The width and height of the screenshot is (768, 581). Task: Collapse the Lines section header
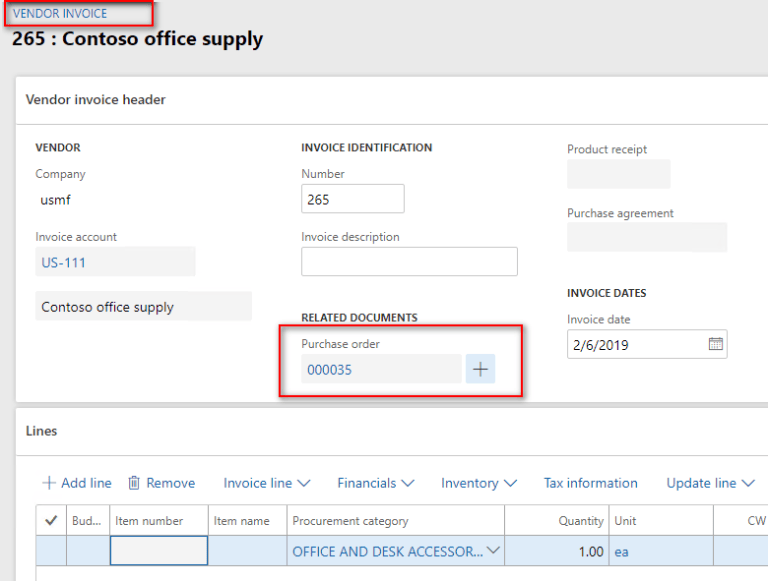tap(41, 431)
